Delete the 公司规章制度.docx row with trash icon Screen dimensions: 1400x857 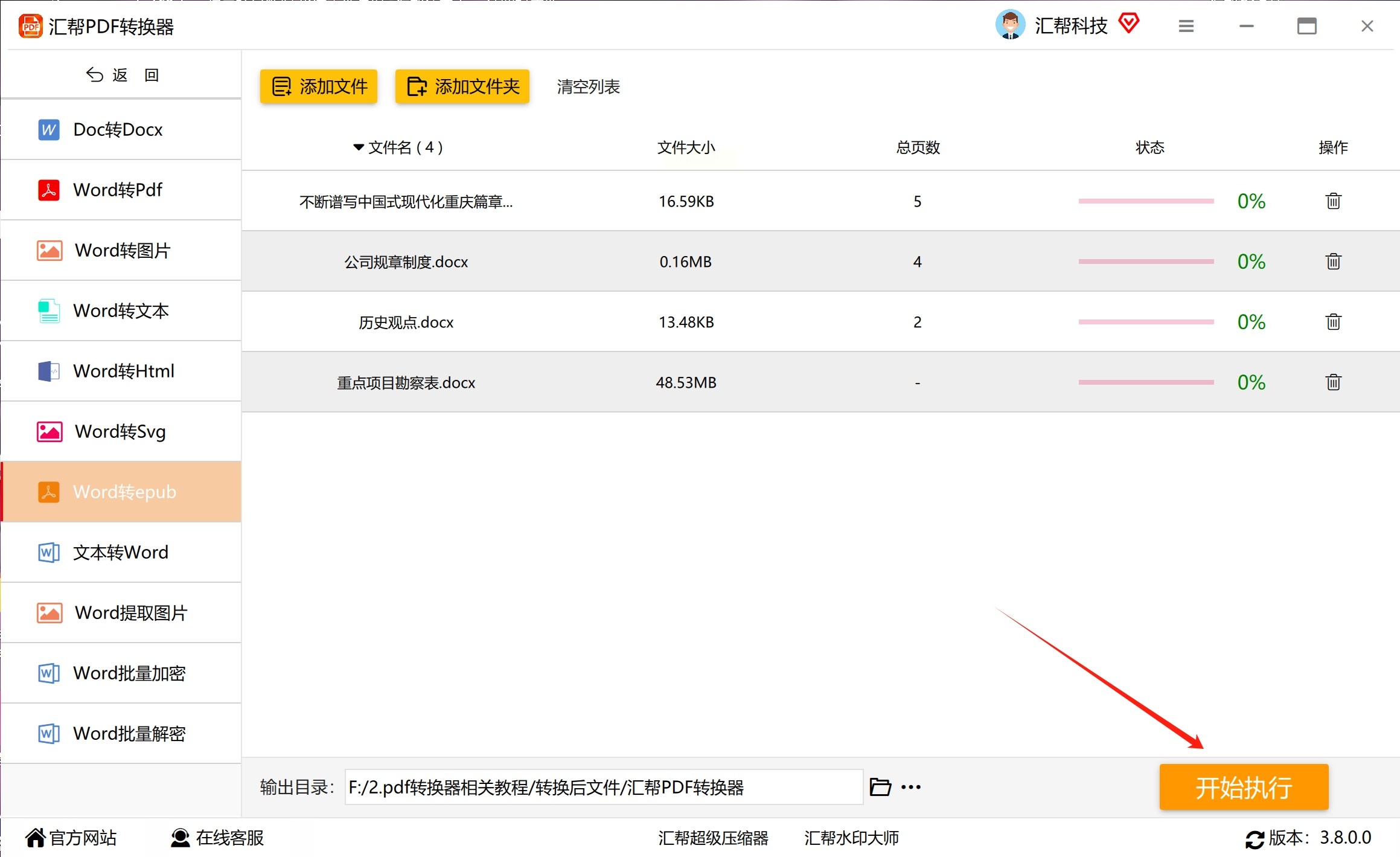pyautogui.click(x=1333, y=262)
